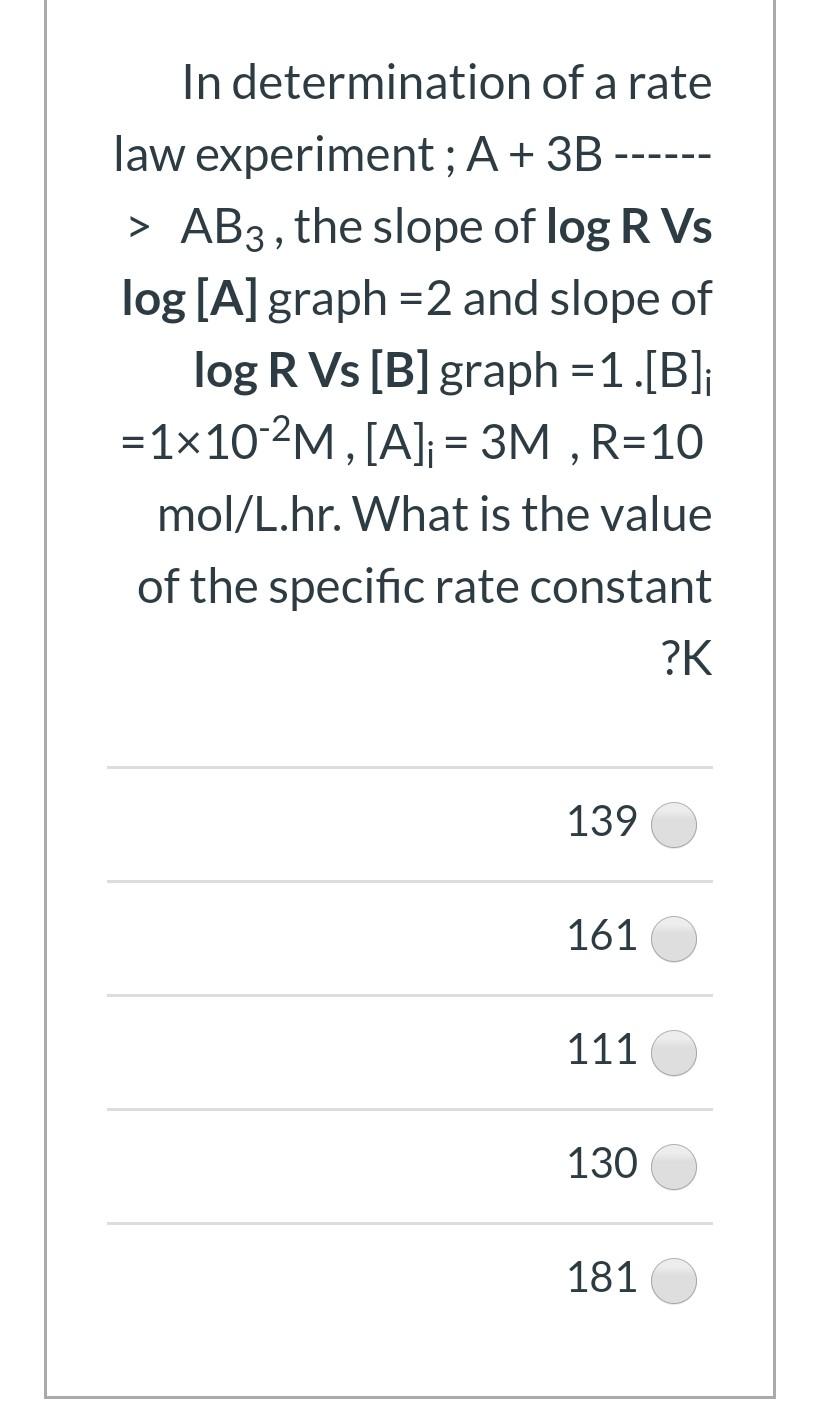Screen dimensions: 820x1415
Task: Click the answer label text 130
Action: coord(602,1163)
